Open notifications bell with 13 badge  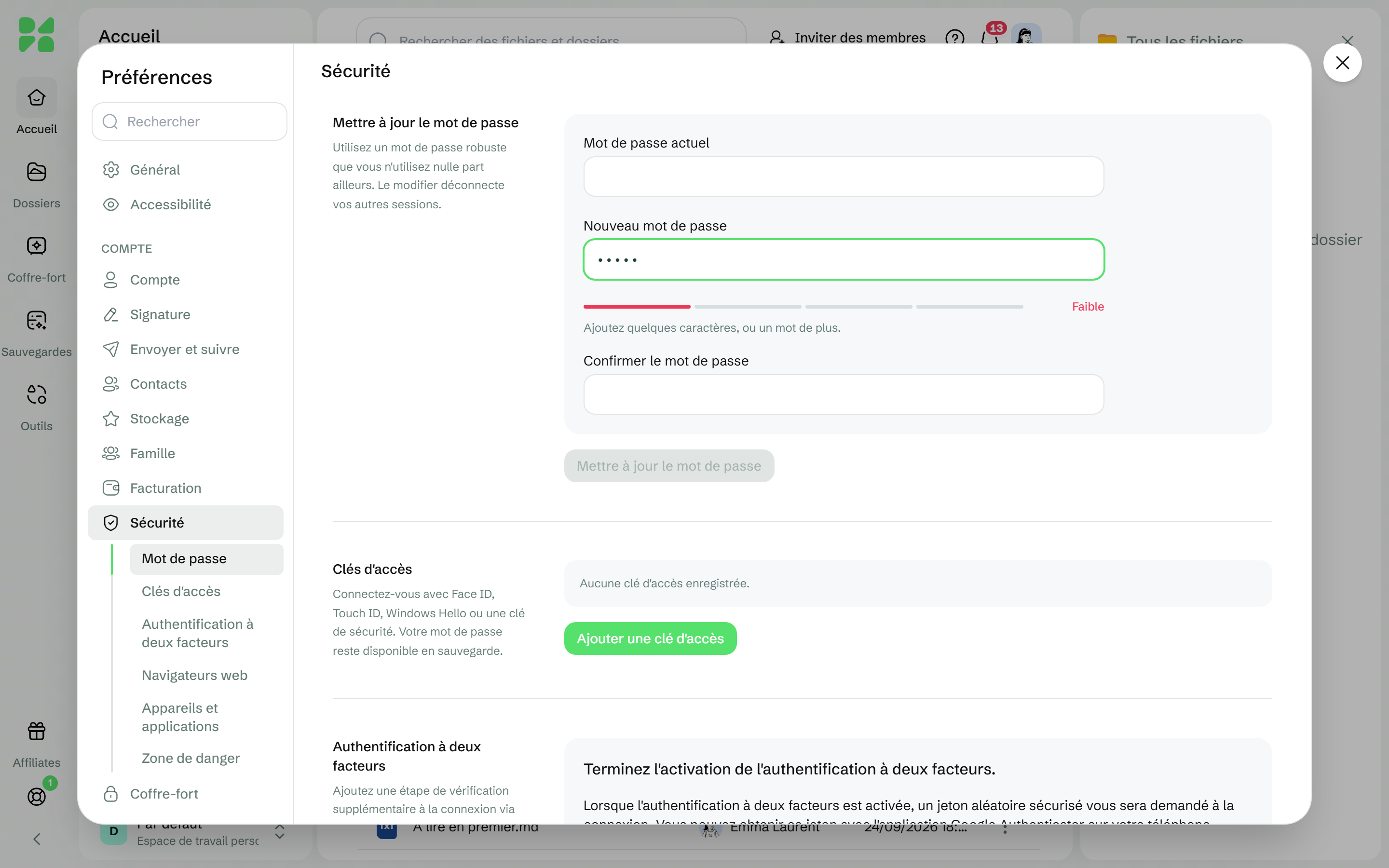point(990,38)
